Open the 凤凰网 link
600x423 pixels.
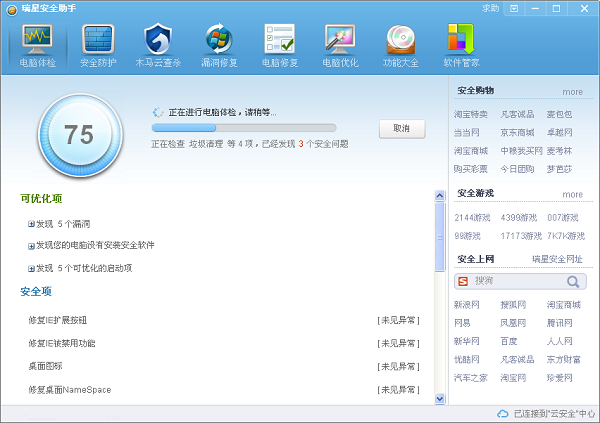point(513,323)
